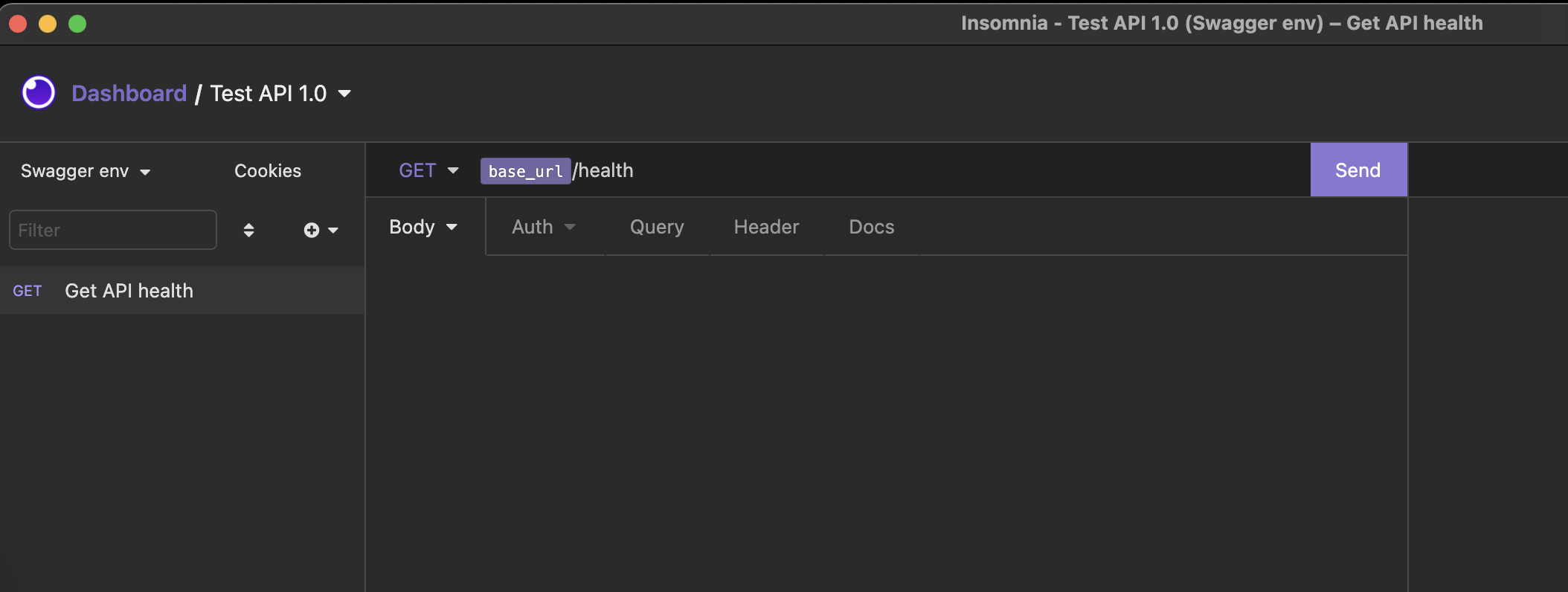1568x592 pixels.
Task: Click the Filter input field
Action: coord(112,230)
